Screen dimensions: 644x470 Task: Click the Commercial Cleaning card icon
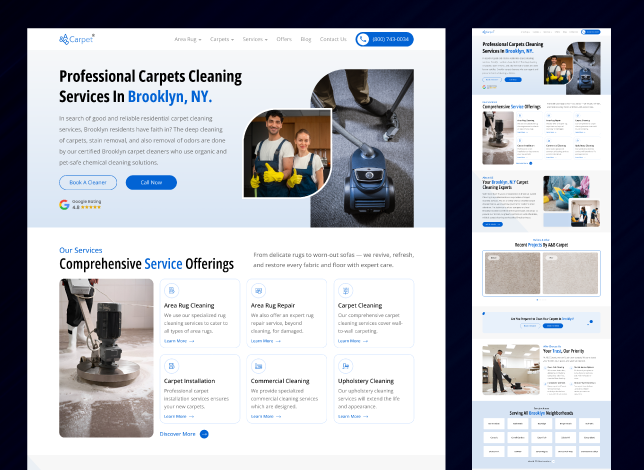coord(257,367)
